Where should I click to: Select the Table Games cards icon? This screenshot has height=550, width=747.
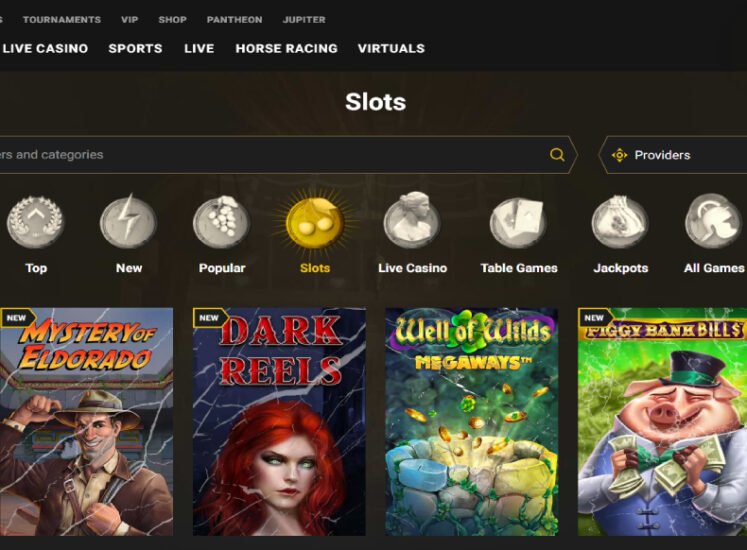[518, 223]
